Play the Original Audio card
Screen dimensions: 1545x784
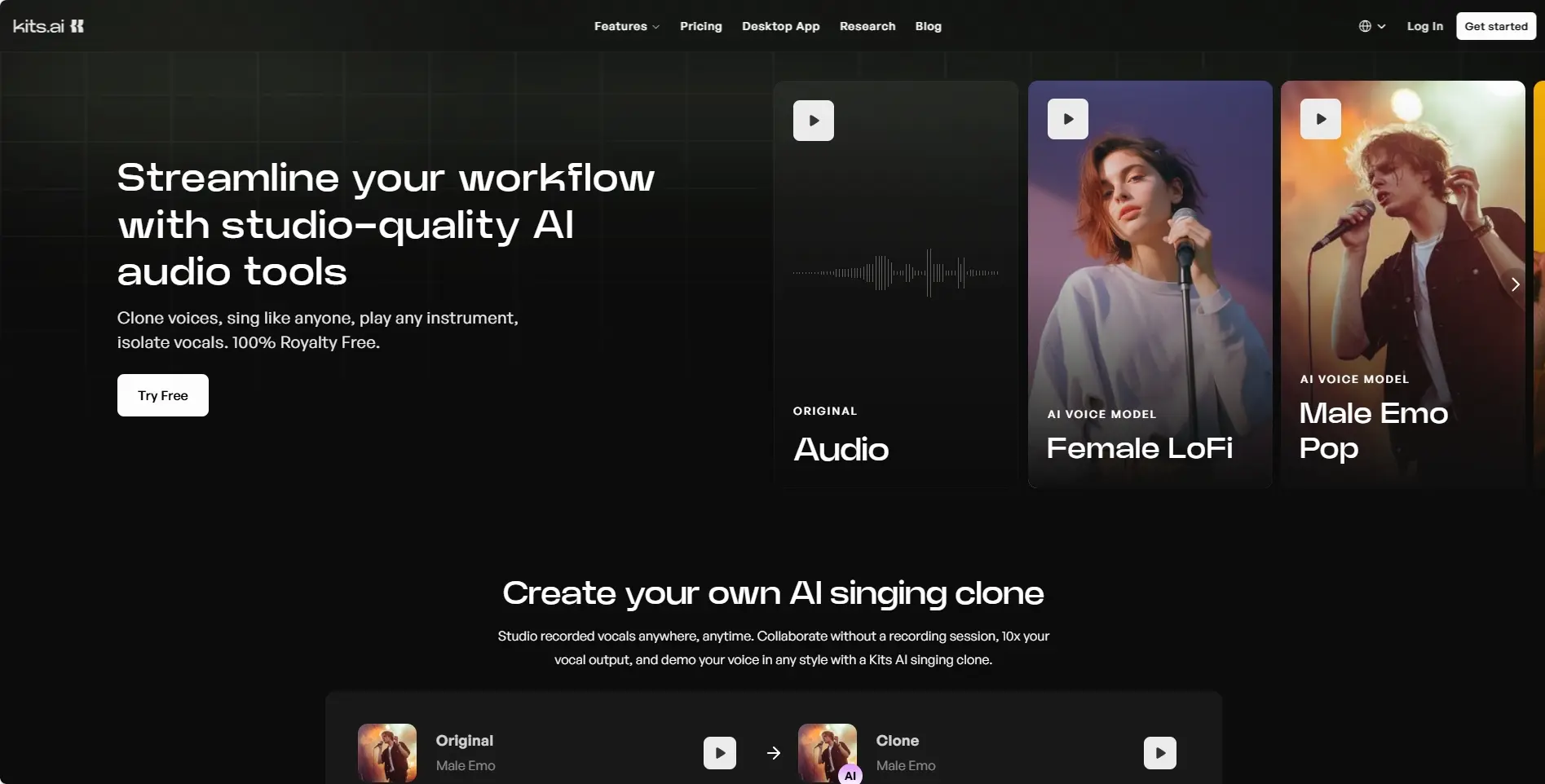[x=813, y=121]
